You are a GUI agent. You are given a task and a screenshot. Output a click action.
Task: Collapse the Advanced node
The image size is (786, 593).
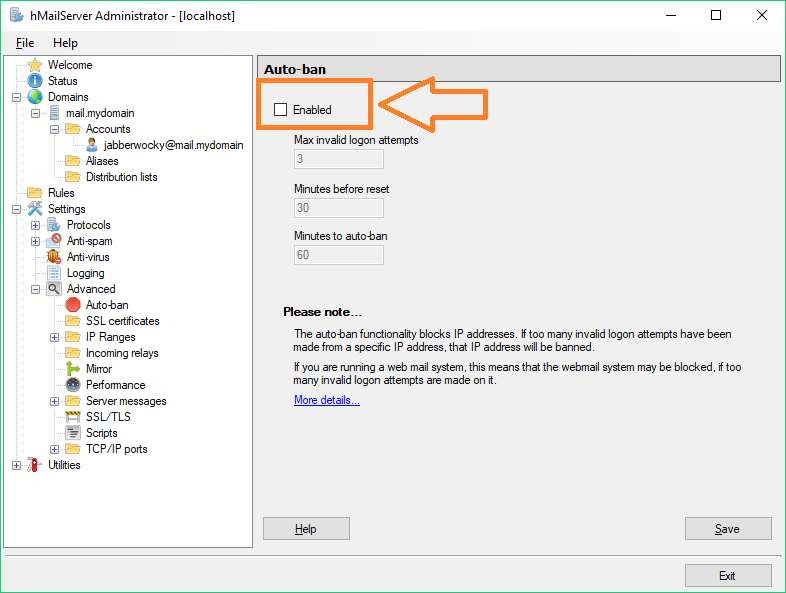point(36,289)
